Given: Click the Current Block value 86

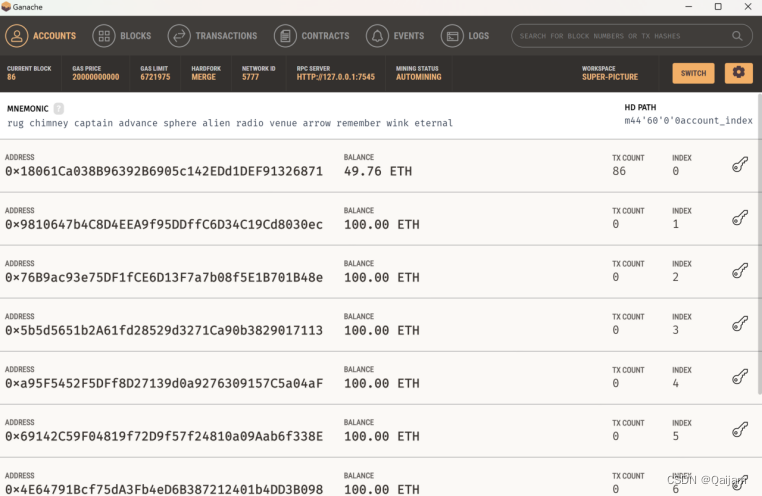Looking at the screenshot, I should pos(11,77).
